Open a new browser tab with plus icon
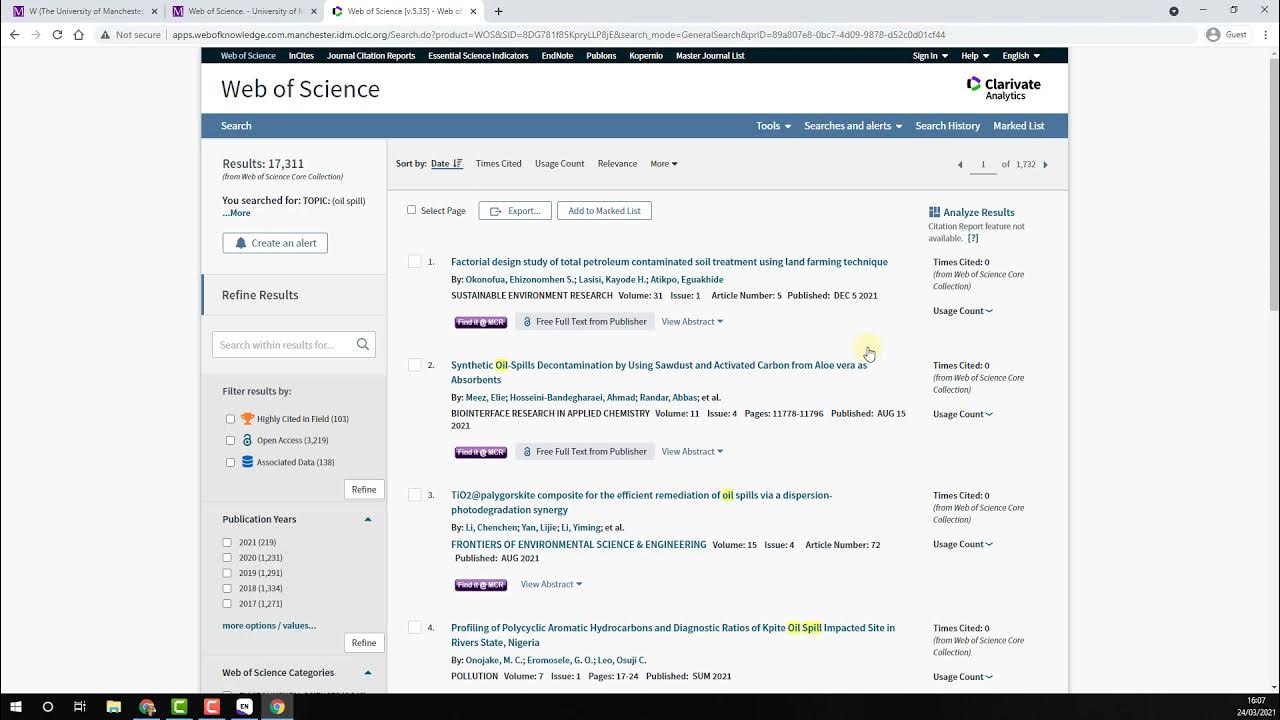The image size is (1280, 720). (x=498, y=11)
